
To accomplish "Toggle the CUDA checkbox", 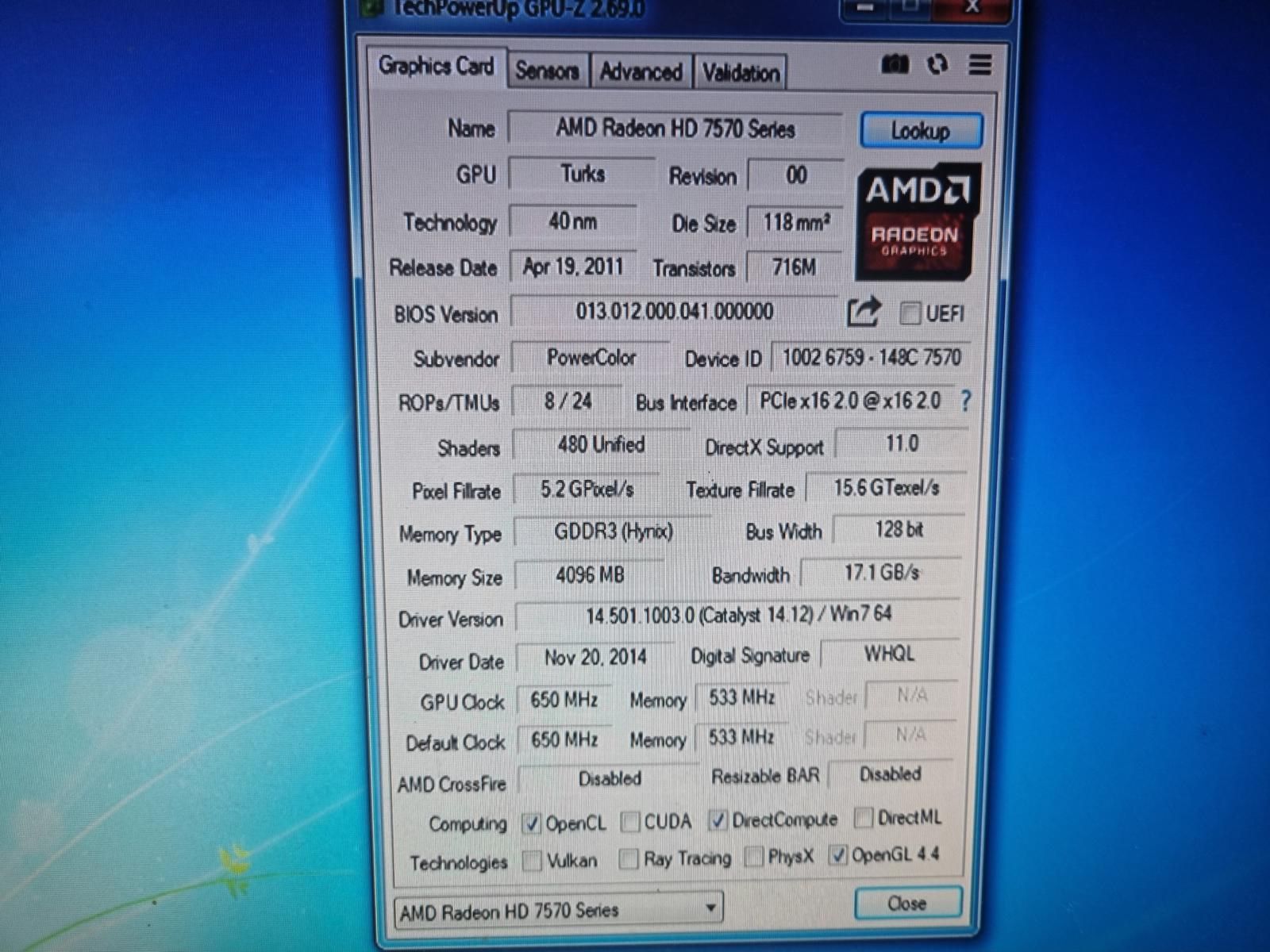I will 630,822.
